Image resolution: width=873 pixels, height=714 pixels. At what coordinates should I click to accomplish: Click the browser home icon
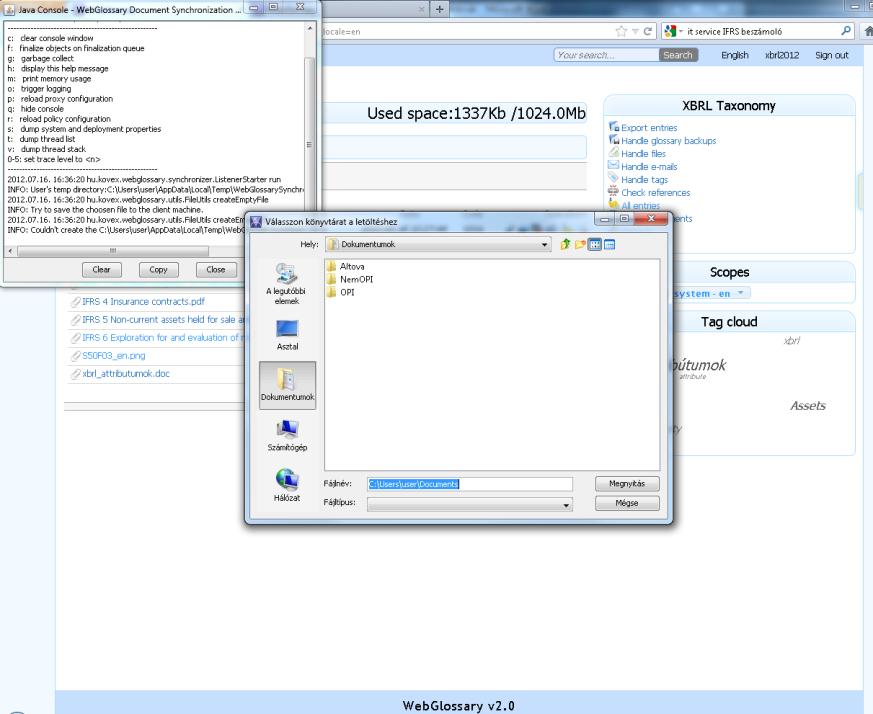867,31
